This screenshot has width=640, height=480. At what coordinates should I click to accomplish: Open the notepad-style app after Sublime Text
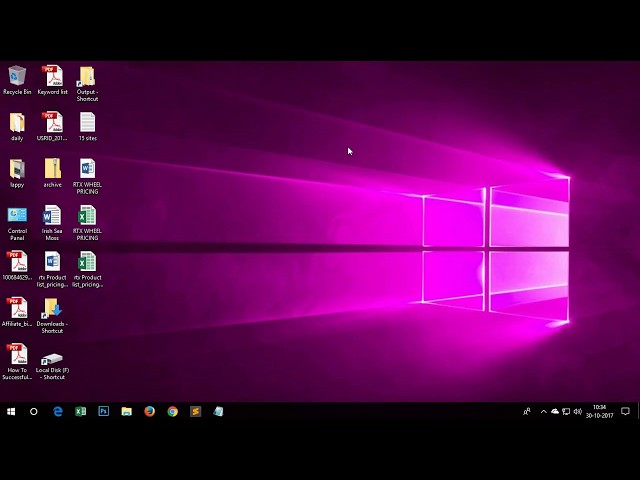pyautogui.click(x=218, y=411)
